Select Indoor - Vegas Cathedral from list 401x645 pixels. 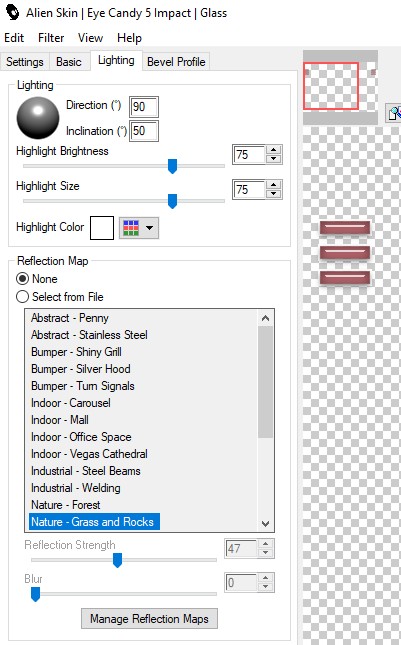coord(89,454)
